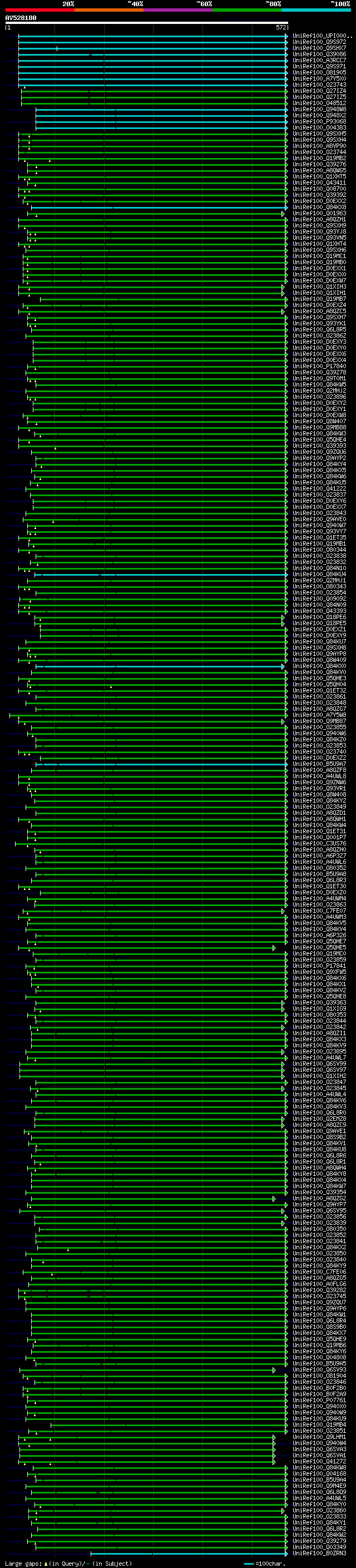Select the UniRef100_O04383 label
Viewport: 356px width, 1568px height.
(319, 127)
